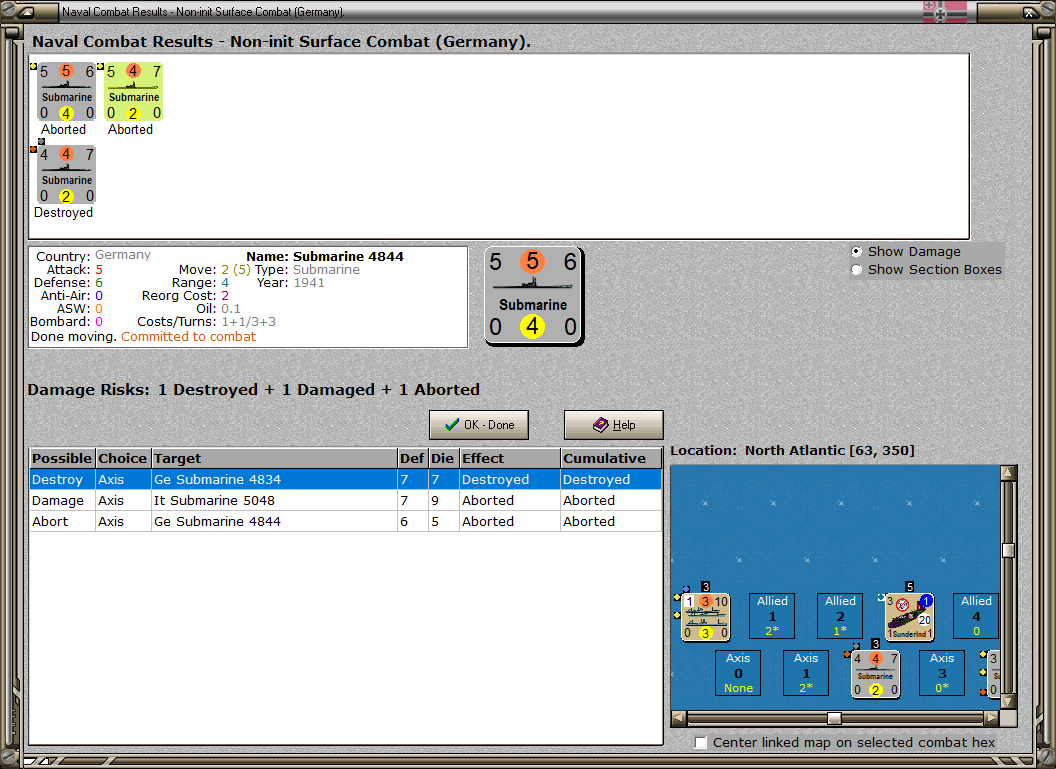Open the Help button
Image resolution: width=1056 pixels, height=769 pixels.
click(614, 425)
